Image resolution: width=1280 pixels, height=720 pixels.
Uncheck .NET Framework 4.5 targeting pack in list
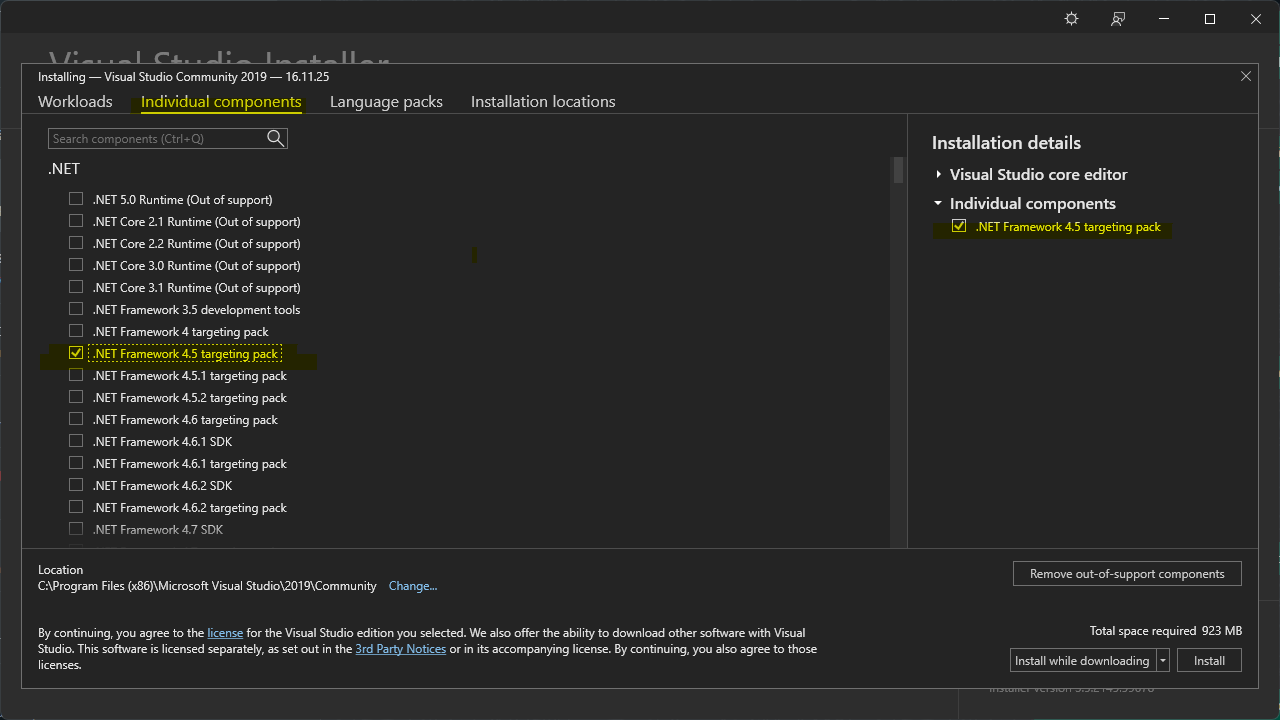point(76,353)
